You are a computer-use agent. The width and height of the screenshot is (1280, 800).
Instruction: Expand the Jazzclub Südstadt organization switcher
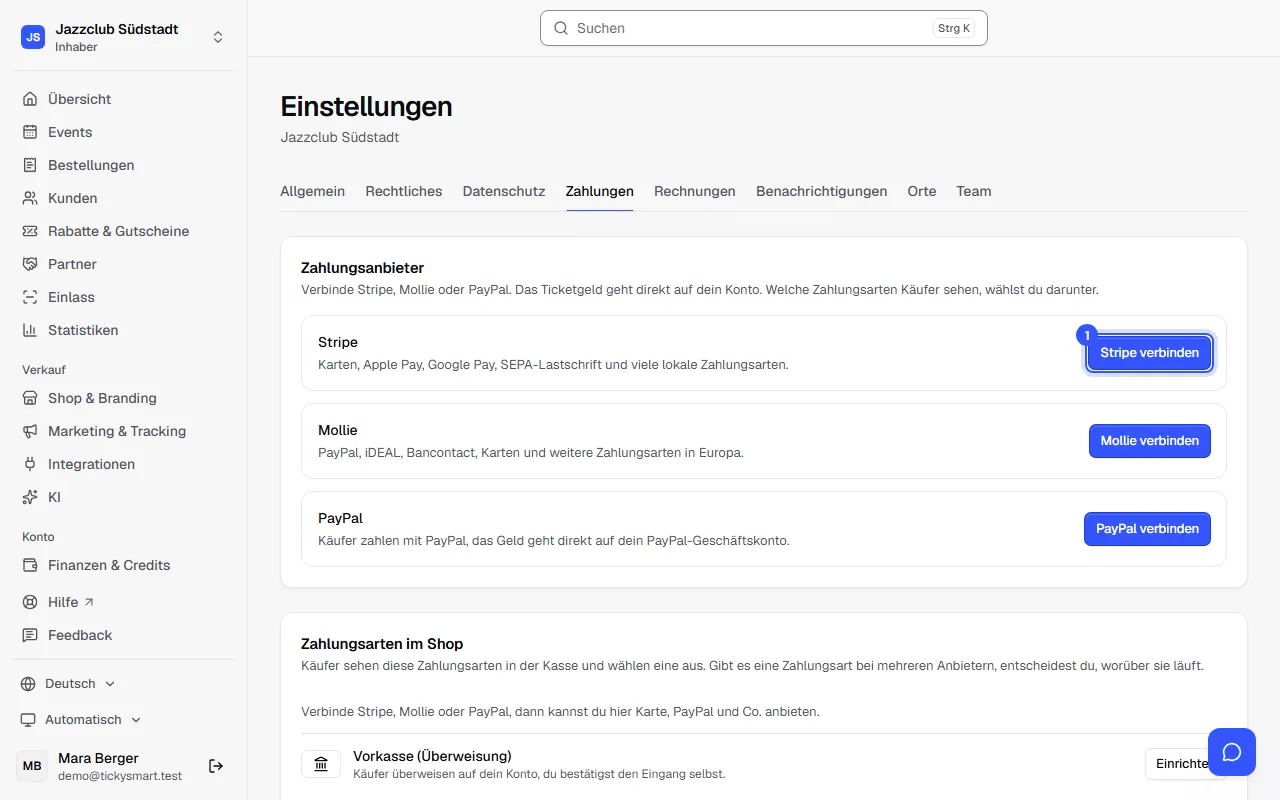point(123,37)
